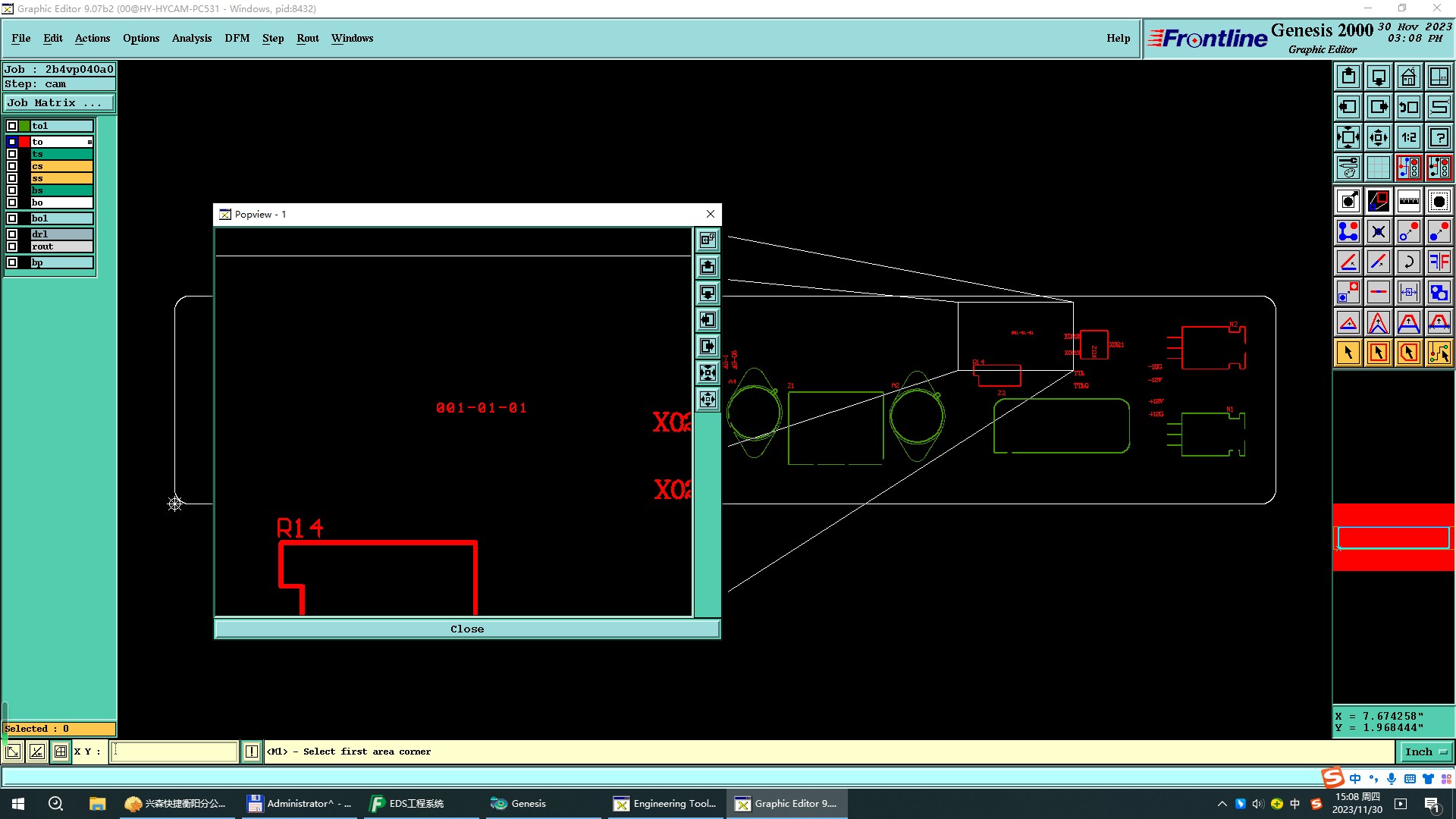Click the rotate feature tool icon

1408,262
